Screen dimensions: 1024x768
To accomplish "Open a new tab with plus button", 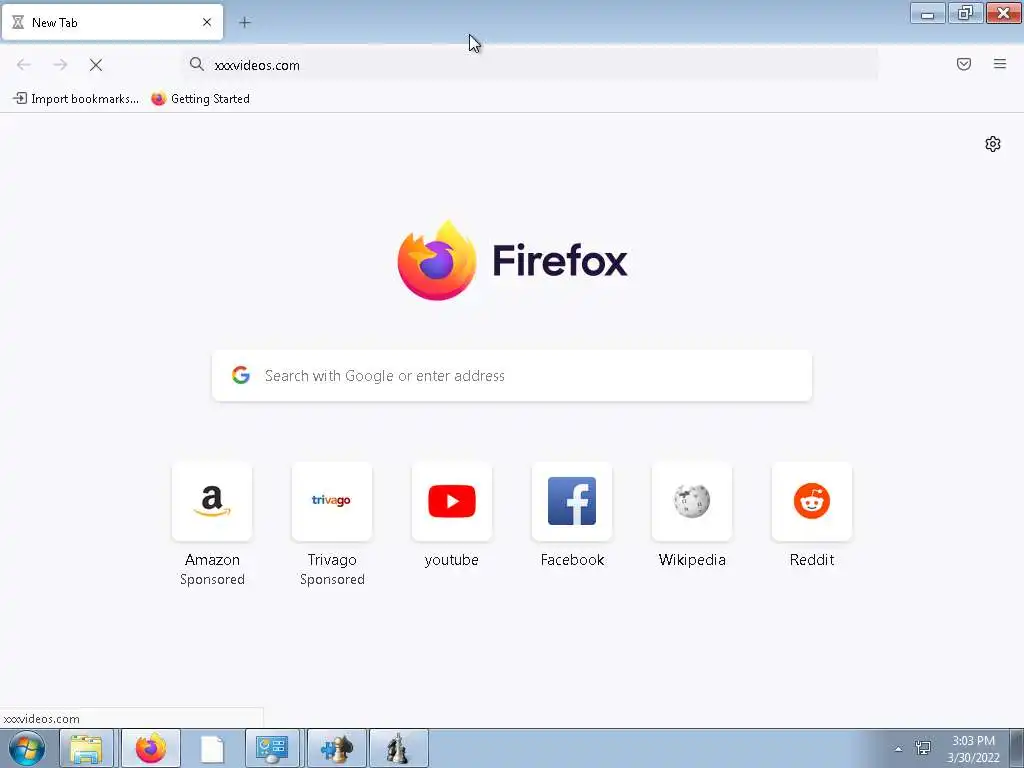I will [245, 22].
